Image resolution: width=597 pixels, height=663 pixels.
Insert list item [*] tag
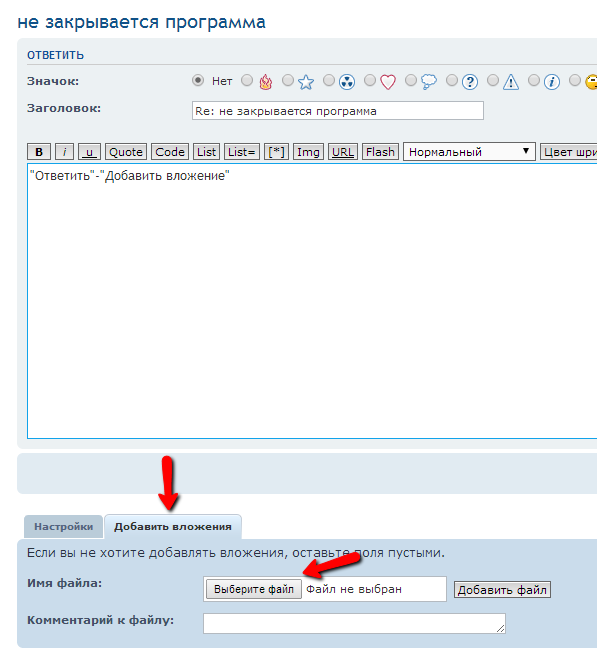(277, 152)
